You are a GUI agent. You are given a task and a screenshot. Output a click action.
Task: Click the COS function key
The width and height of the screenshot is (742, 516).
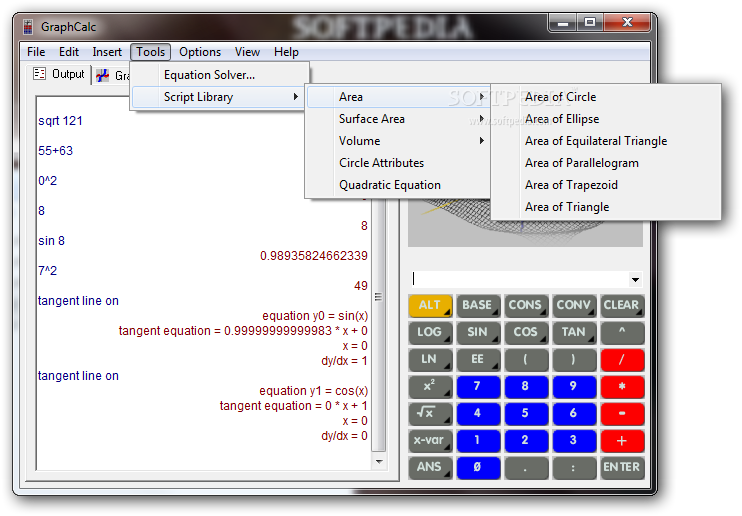pos(526,332)
